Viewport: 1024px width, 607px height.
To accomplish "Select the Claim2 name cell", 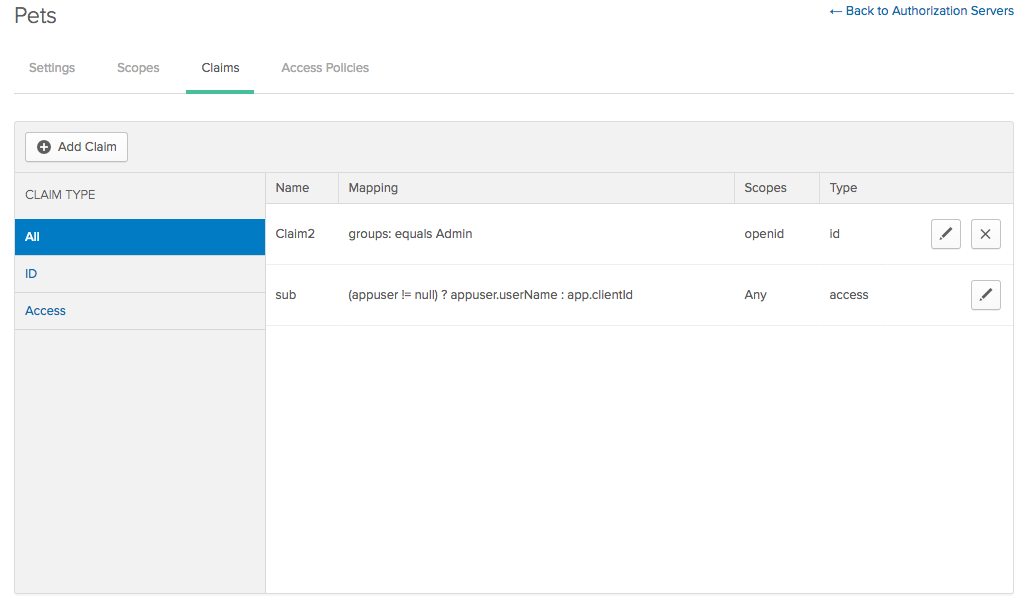I will click(x=295, y=234).
